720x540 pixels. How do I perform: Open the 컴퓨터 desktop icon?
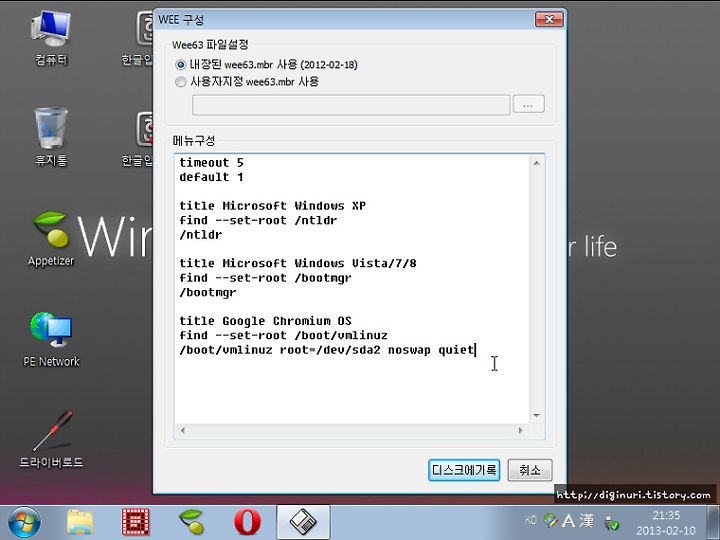tap(51, 38)
